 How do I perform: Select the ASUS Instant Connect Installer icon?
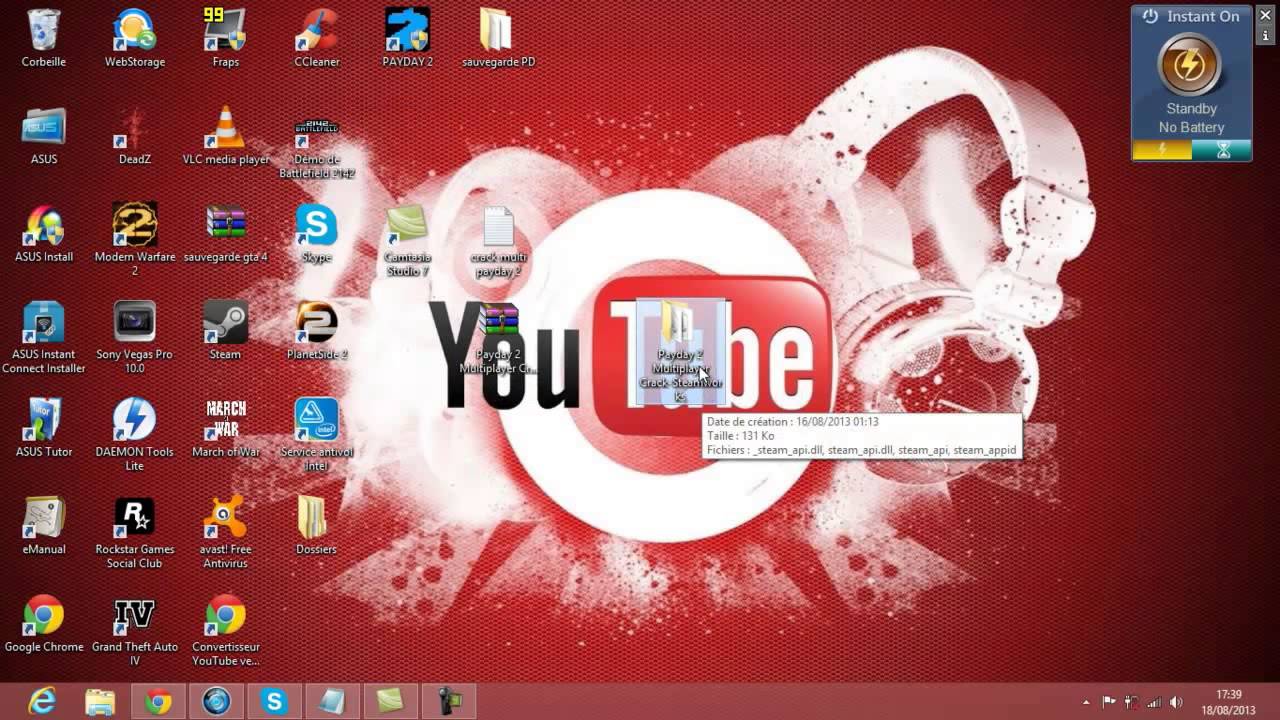click(x=44, y=338)
